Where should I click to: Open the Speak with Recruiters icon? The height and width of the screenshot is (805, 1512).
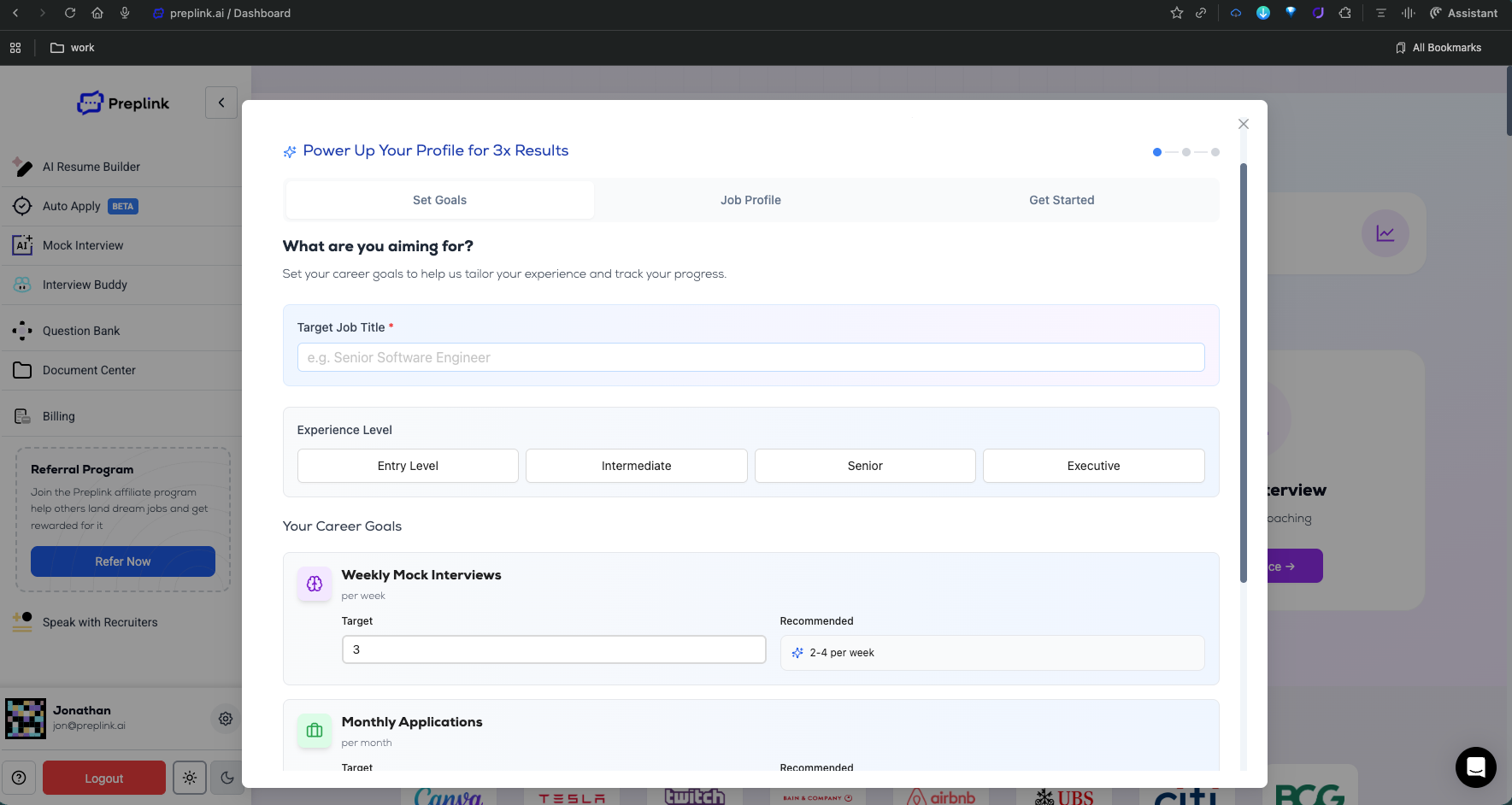coord(22,622)
